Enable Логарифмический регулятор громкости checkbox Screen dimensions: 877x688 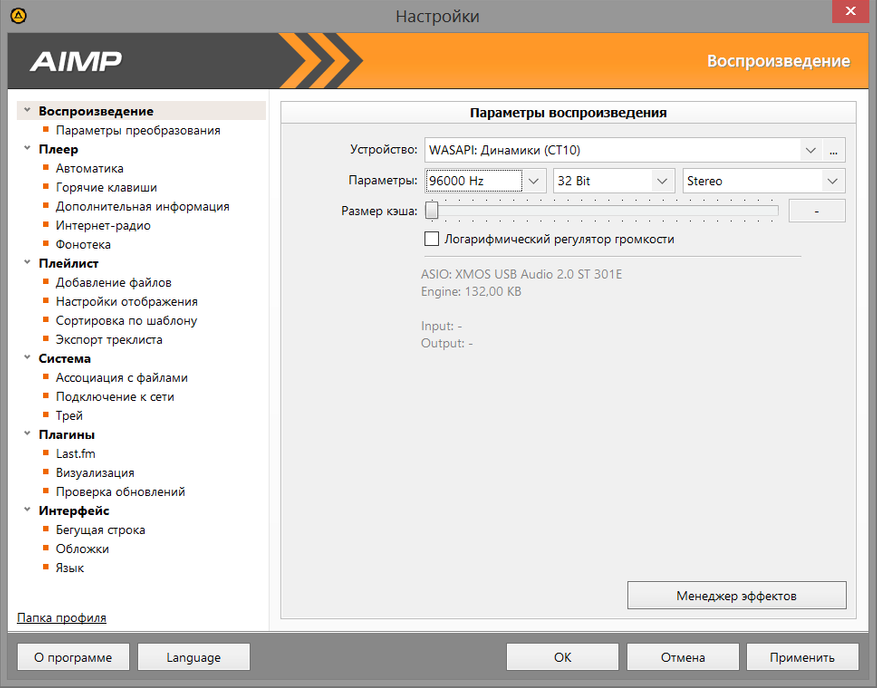point(431,239)
